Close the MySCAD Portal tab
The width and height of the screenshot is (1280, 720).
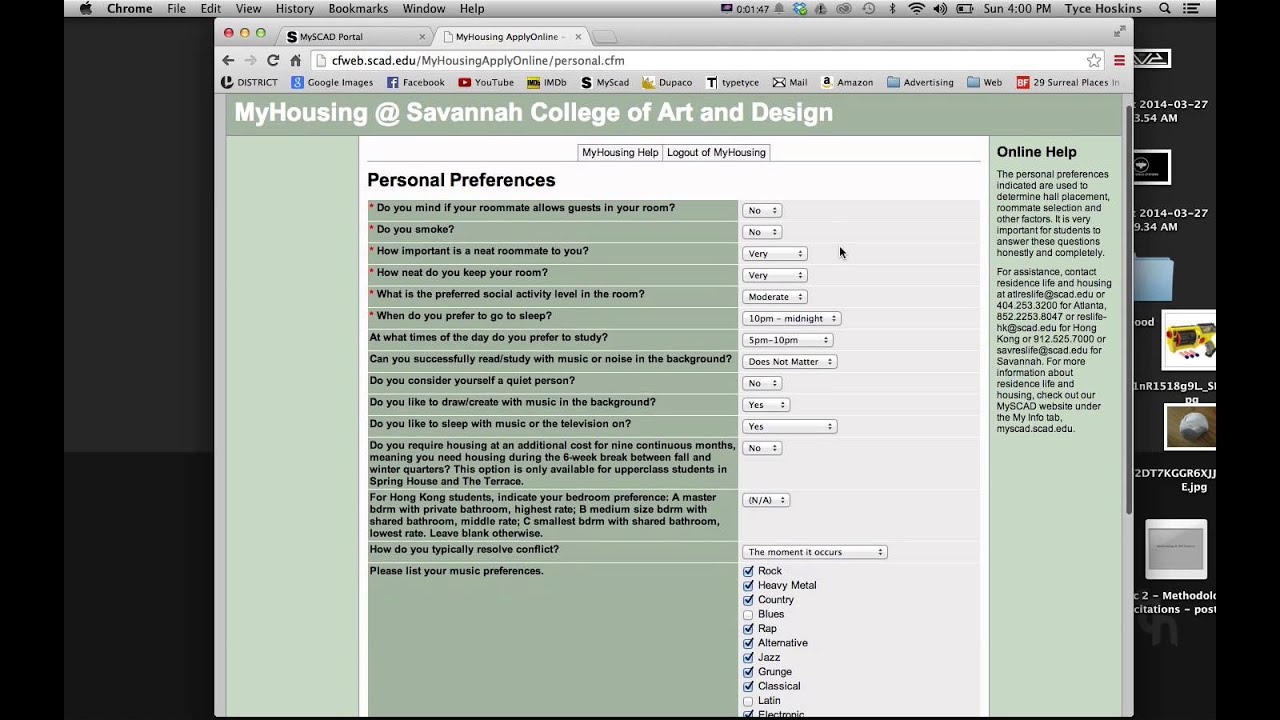click(x=421, y=37)
